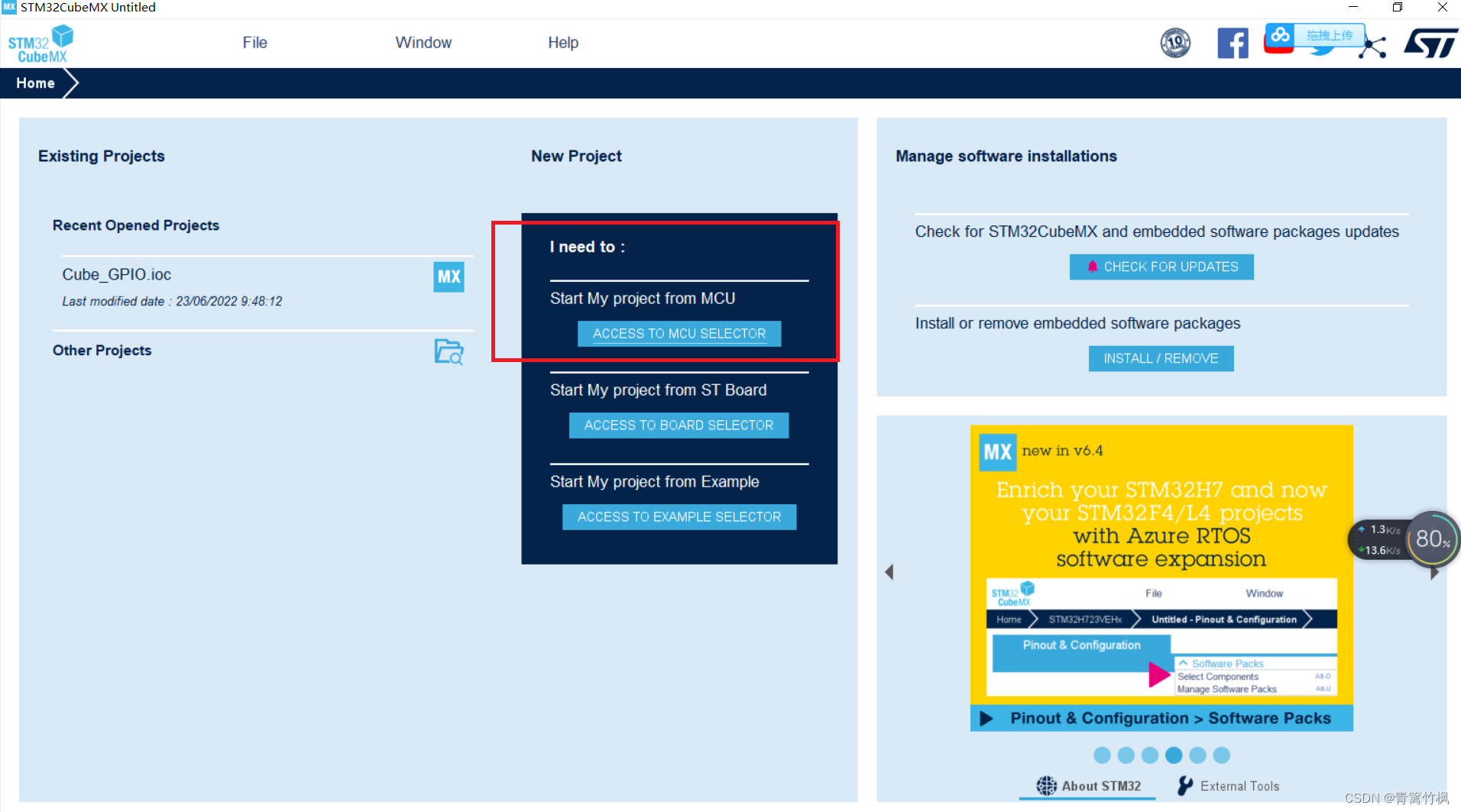
Task: Open the File menu
Action: pos(254,43)
